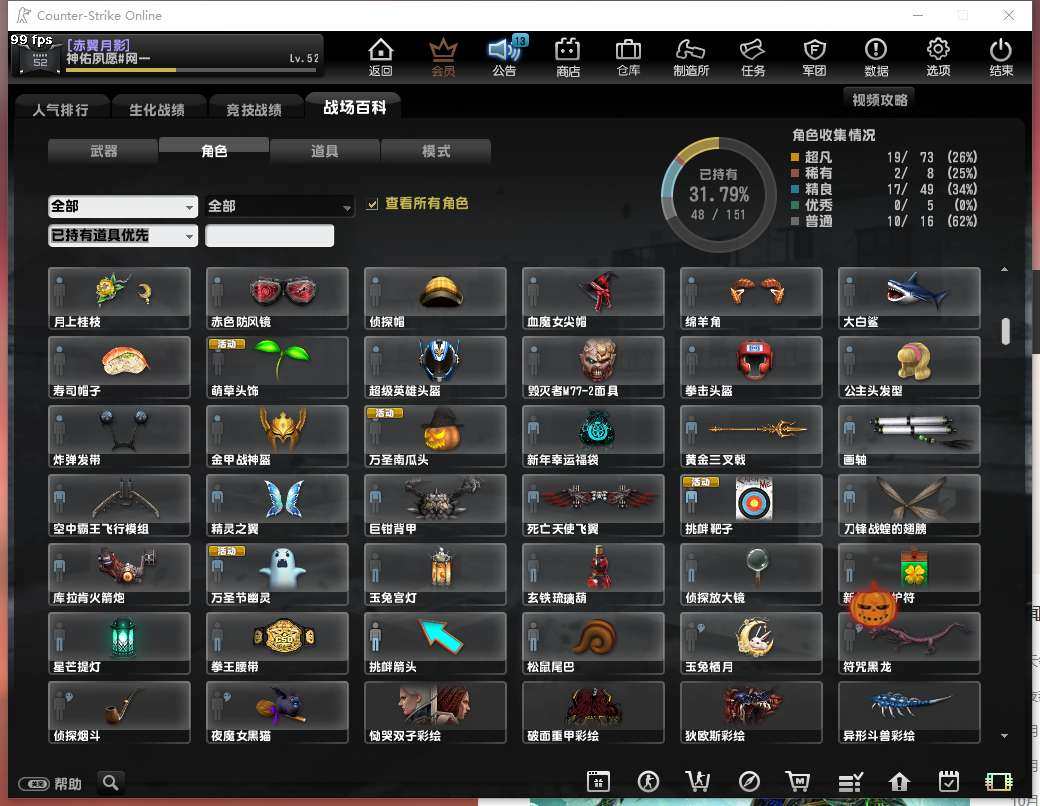Viewport: 1040px width, 806px height.
Task: Select the 精灵之翼 wings item card
Action: pyautogui.click(x=277, y=505)
